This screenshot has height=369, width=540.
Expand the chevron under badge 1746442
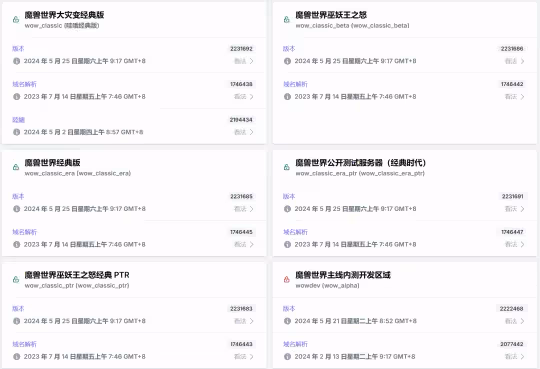(522, 96)
